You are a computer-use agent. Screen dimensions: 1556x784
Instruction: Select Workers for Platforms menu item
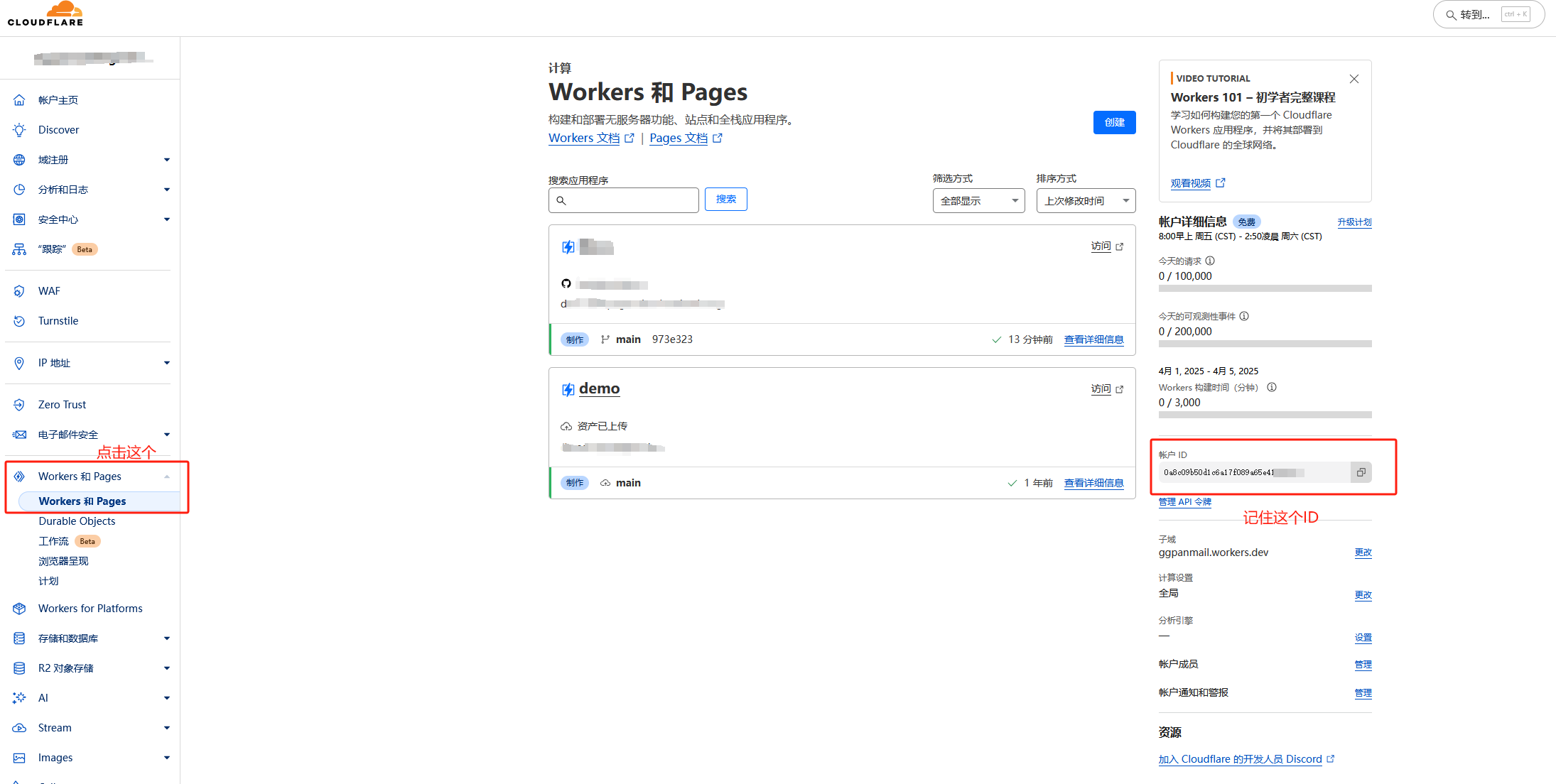(x=90, y=609)
